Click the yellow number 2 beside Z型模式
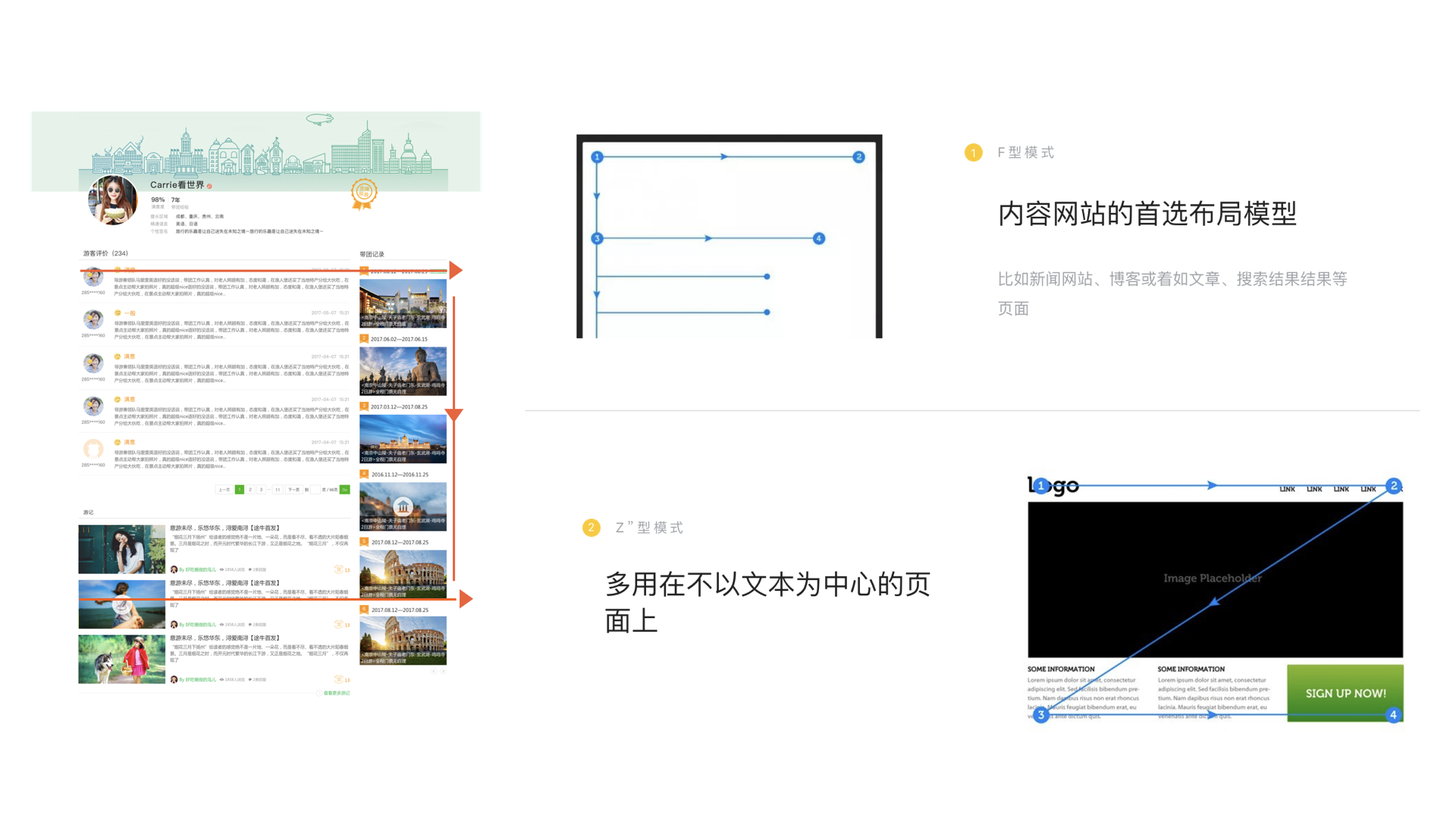The width and height of the screenshot is (1456, 819). pyautogui.click(x=591, y=527)
